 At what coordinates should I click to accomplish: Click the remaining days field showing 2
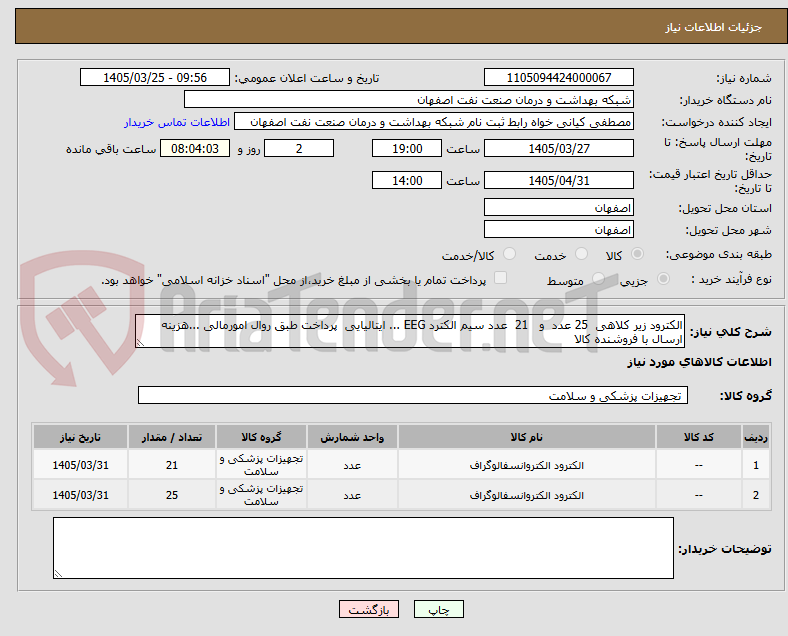tap(299, 148)
